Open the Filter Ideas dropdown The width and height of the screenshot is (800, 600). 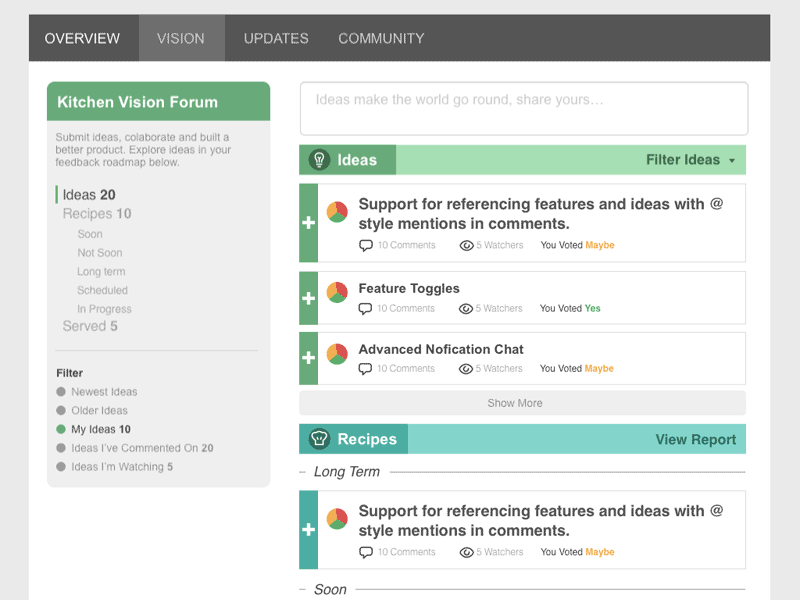(x=691, y=160)
